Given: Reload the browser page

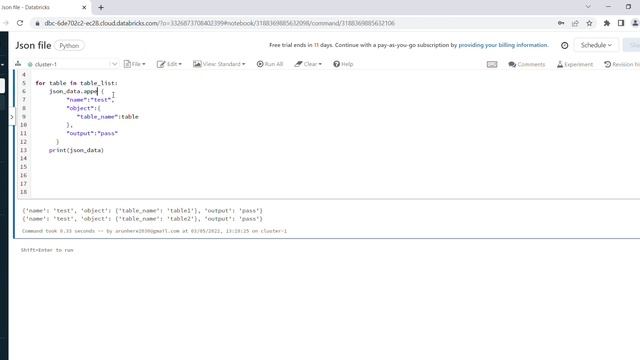Looking at the screenshot, I should 20,23.
